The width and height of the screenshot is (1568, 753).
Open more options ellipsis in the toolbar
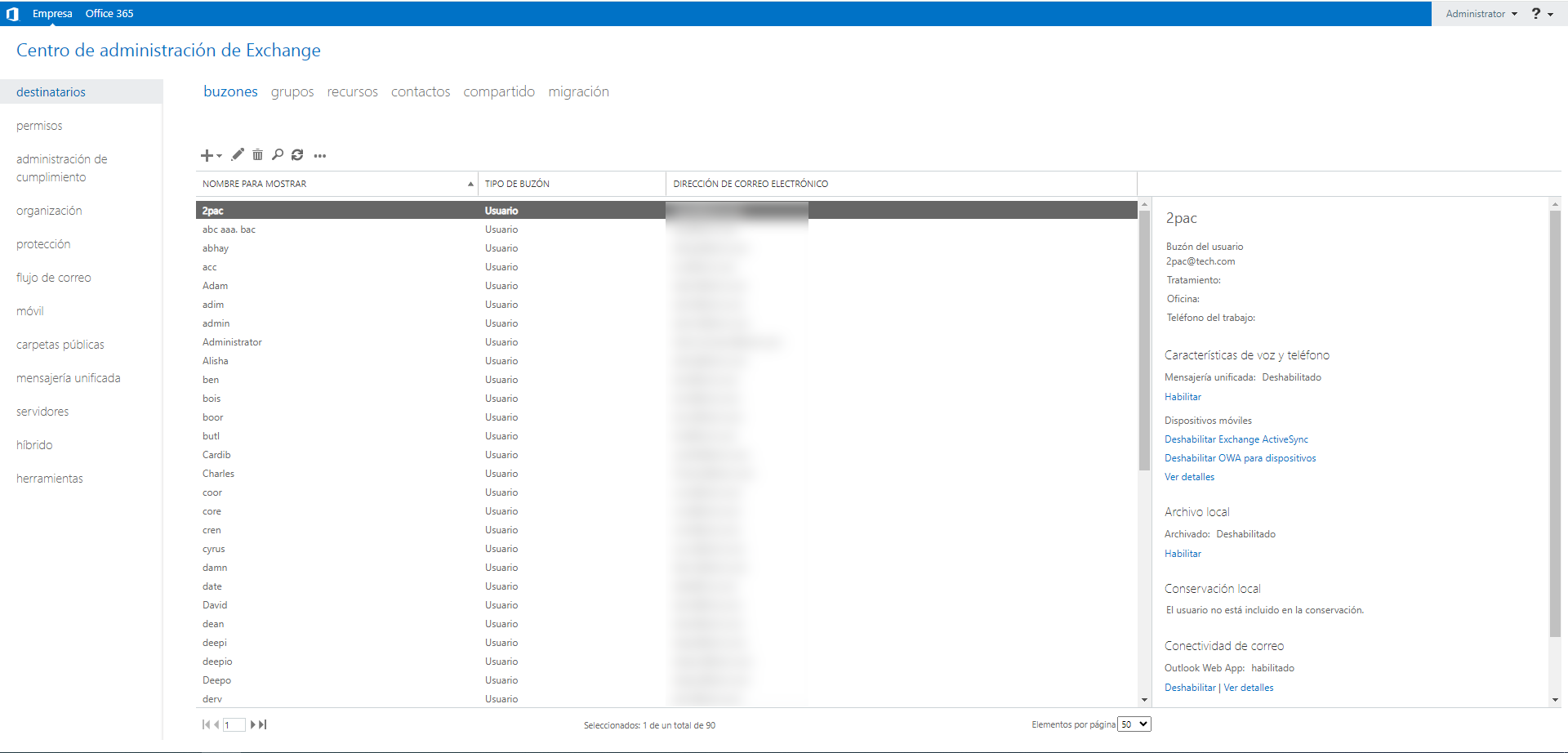click(x=320, y=155)
